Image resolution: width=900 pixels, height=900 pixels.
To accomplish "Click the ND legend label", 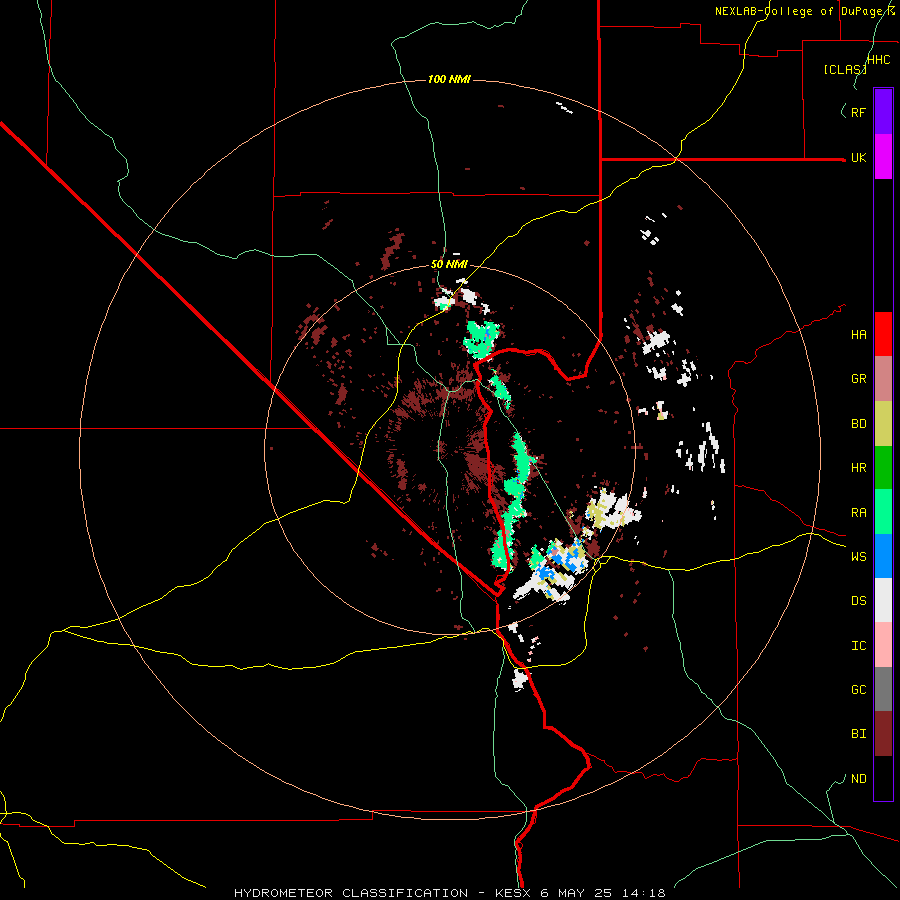I will [x=858, y=779].
